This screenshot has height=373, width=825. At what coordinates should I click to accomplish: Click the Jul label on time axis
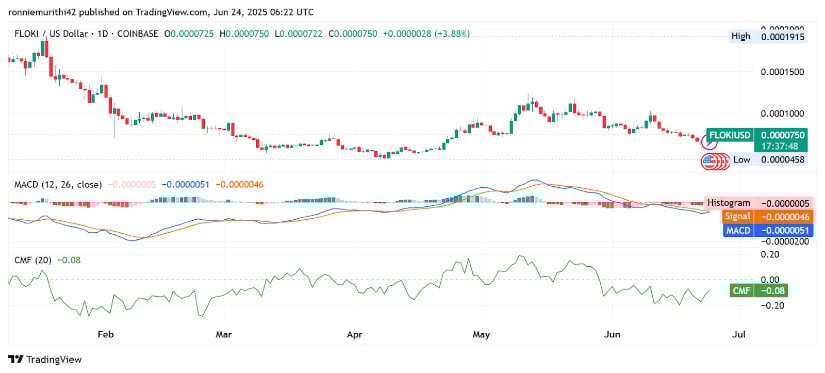click(x=738, y=334)
